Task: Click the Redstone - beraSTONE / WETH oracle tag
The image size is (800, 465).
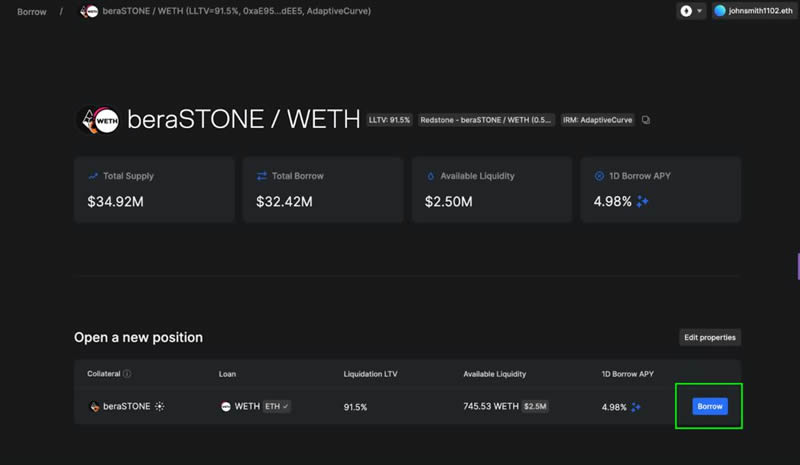Action: [x=485, y=120]
